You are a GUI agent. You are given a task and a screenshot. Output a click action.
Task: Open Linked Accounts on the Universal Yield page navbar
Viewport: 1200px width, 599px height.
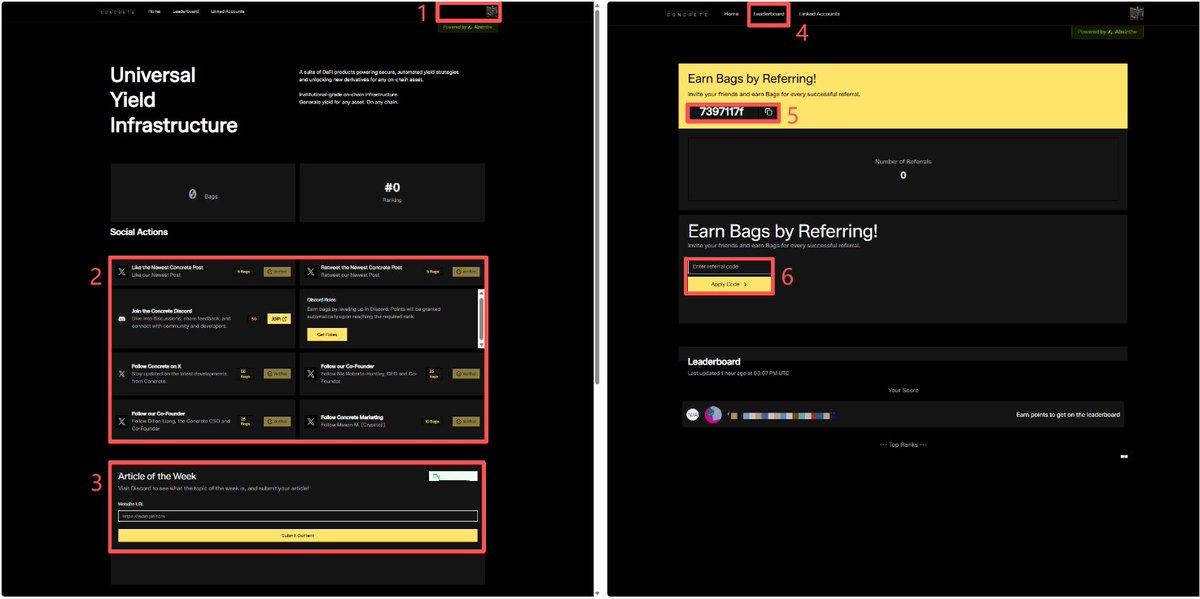(227, 12)
